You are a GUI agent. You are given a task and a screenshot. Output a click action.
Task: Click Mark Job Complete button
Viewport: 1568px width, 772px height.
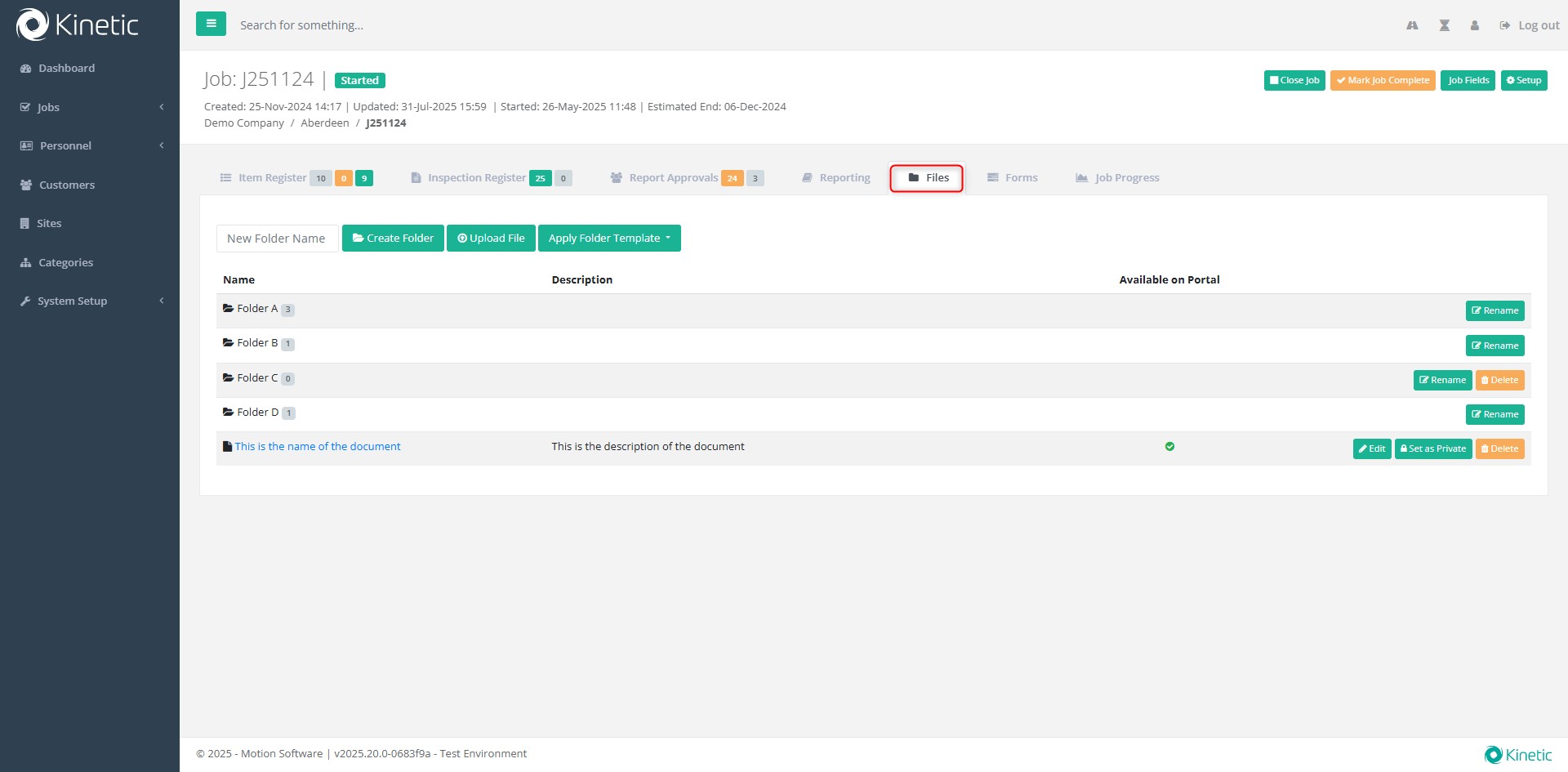coord(1383,80)
